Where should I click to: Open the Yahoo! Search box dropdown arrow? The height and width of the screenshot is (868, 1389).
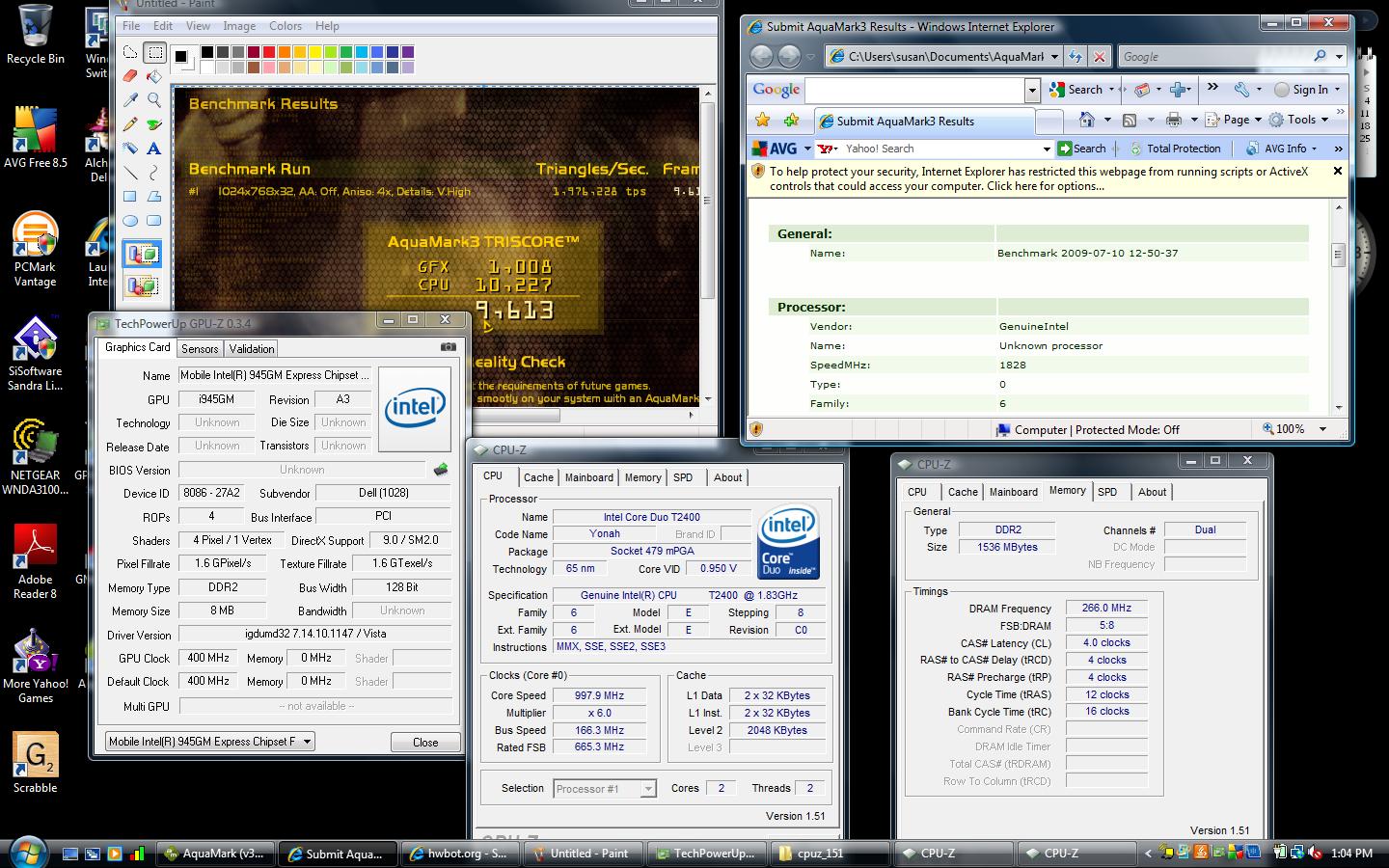pyautogui.click(x=1047, y=149)
